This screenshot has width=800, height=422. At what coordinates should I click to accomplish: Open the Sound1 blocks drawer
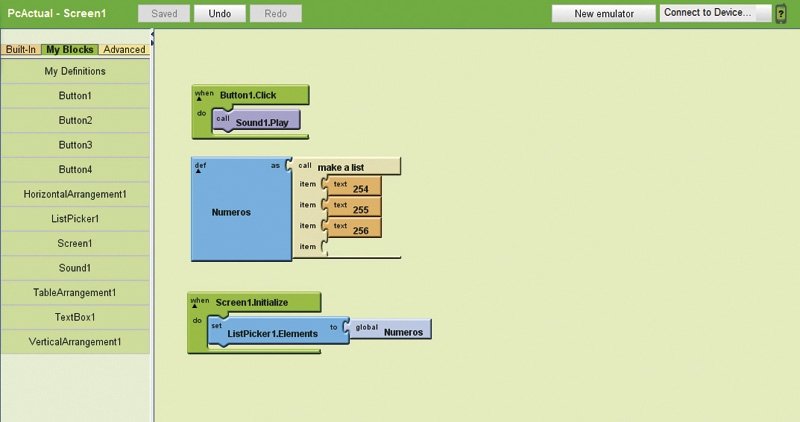[75, 268]
